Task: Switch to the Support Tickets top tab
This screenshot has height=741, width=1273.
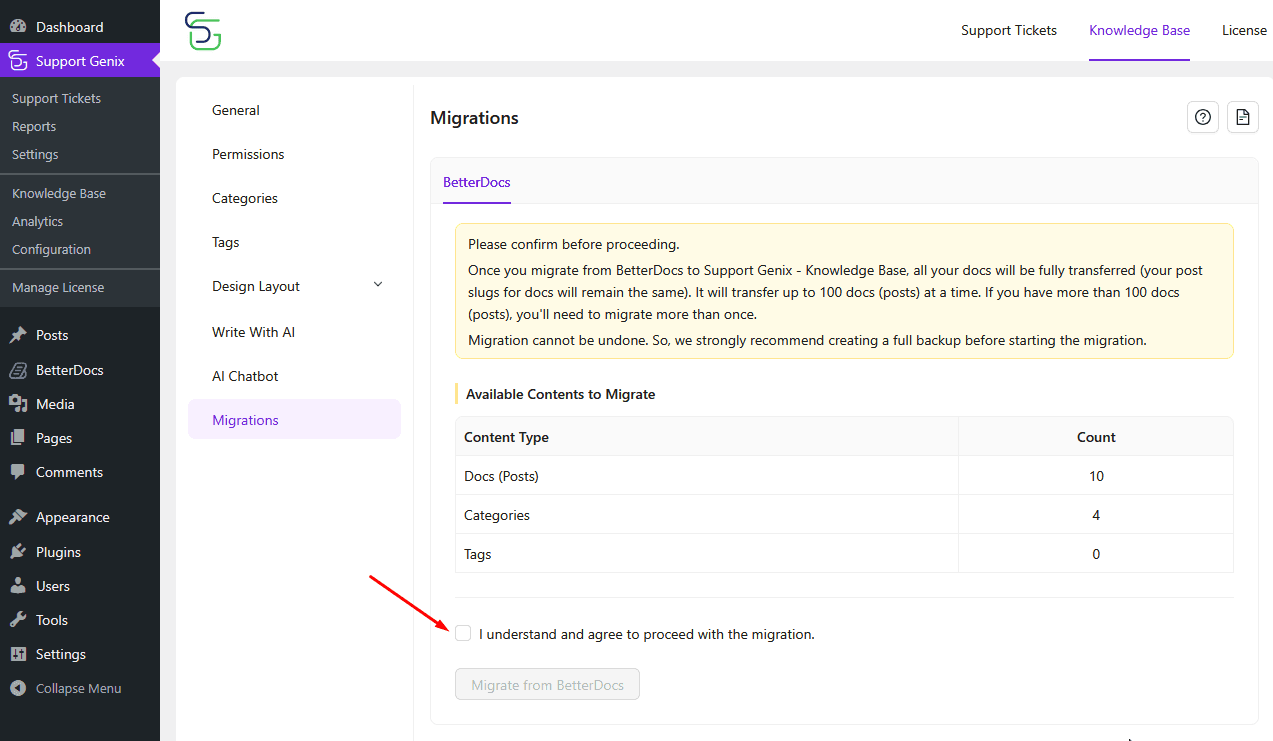Action: (x=1009, y=30)
